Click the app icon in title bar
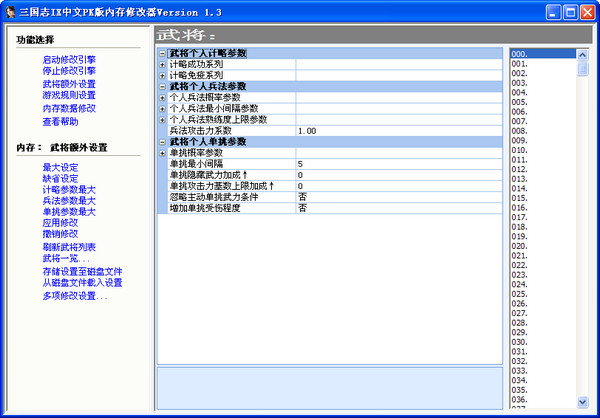 click(x=10, y=12)
